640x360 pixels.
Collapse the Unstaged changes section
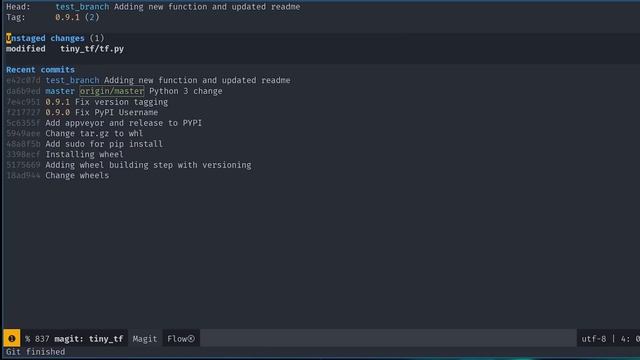click(45, 38)
